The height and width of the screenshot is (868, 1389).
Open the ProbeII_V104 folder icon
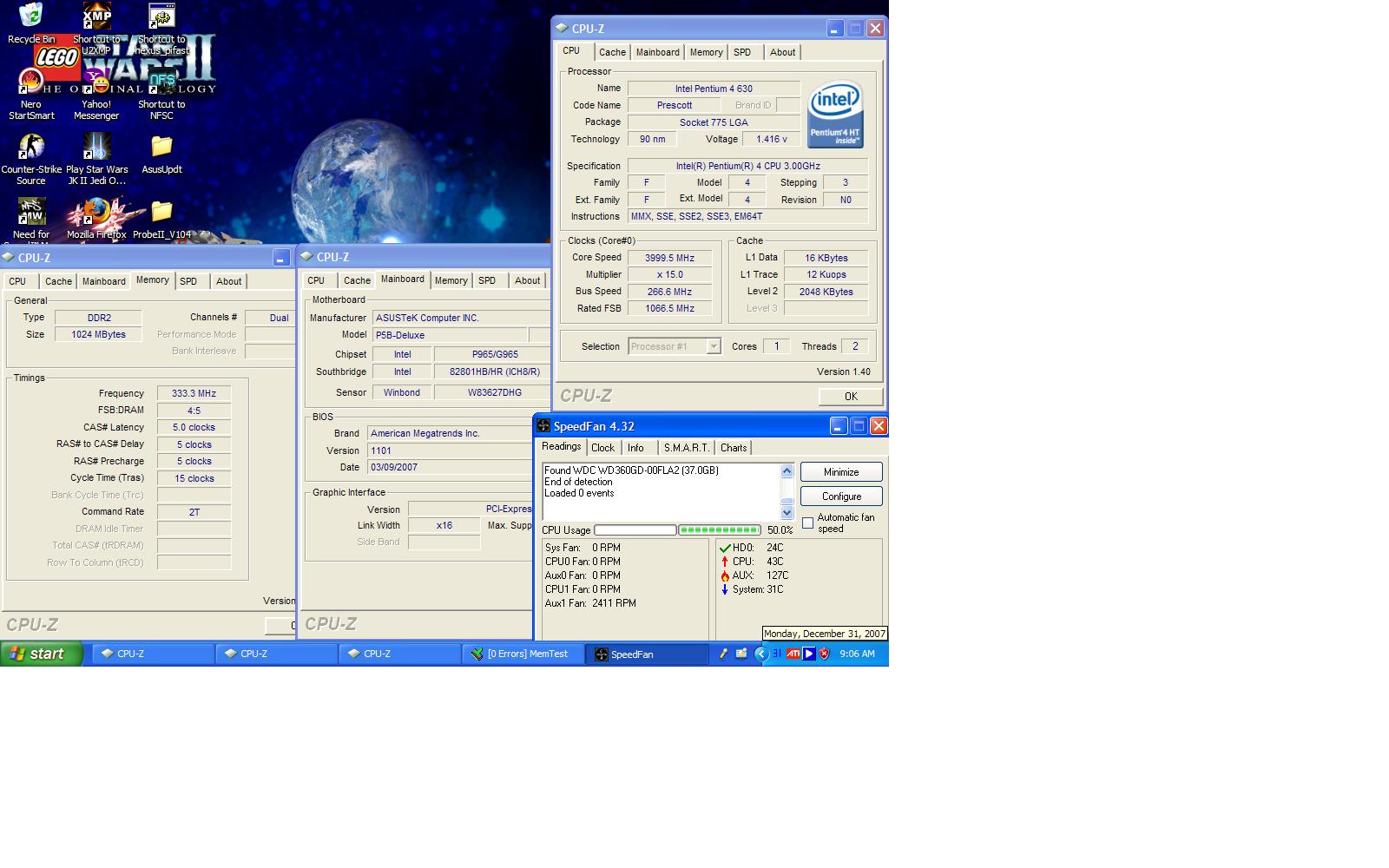point(161,212)
